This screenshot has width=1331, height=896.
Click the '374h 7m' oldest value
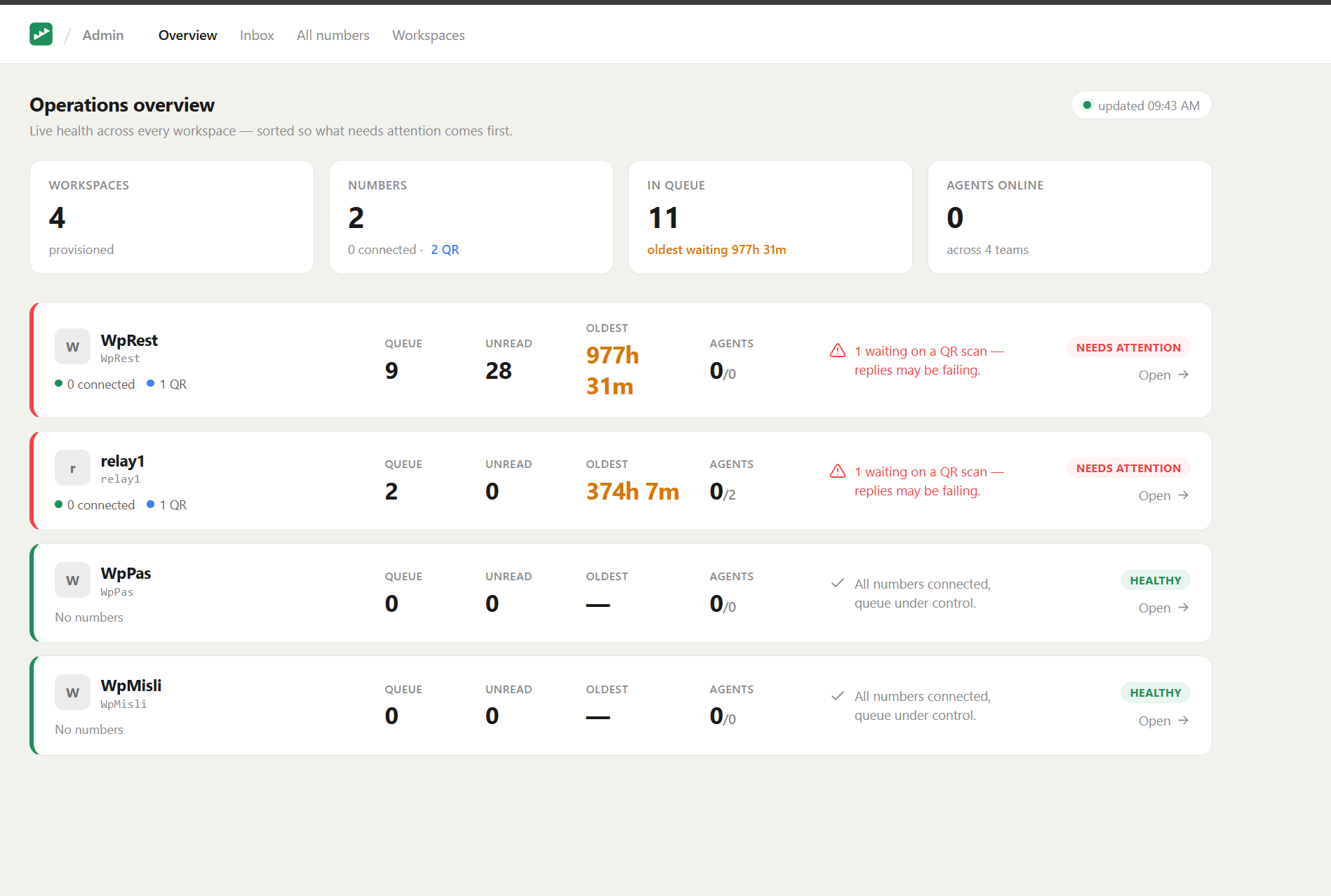click(633, 491)
